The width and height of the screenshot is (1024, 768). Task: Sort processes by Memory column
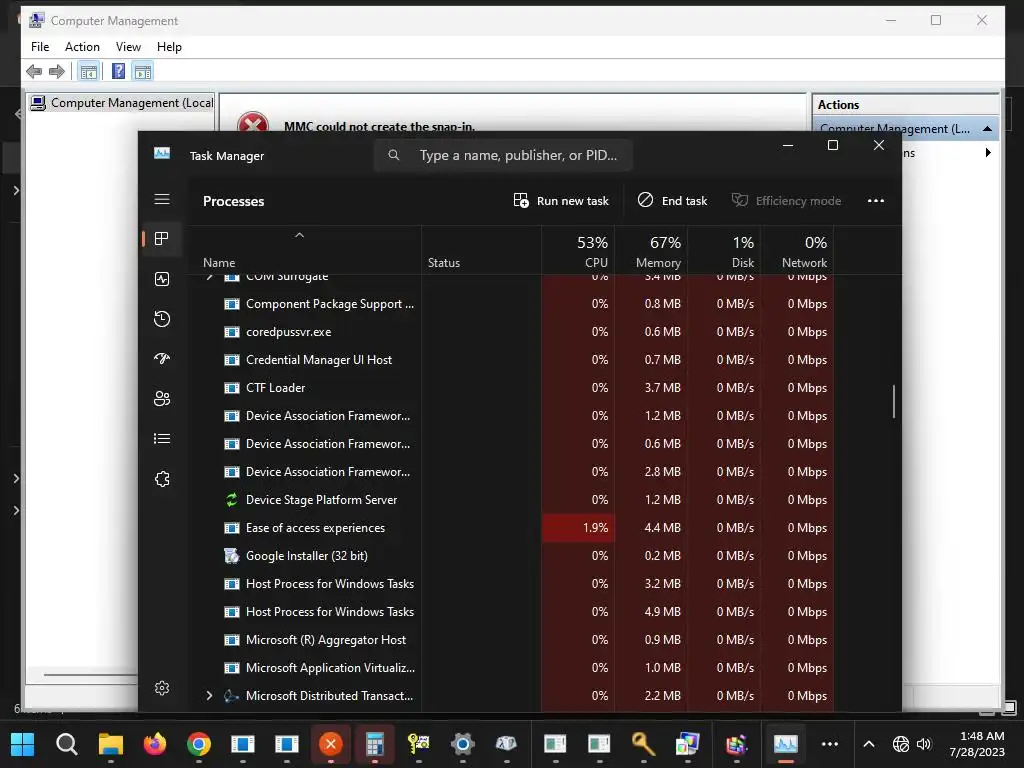651,250
